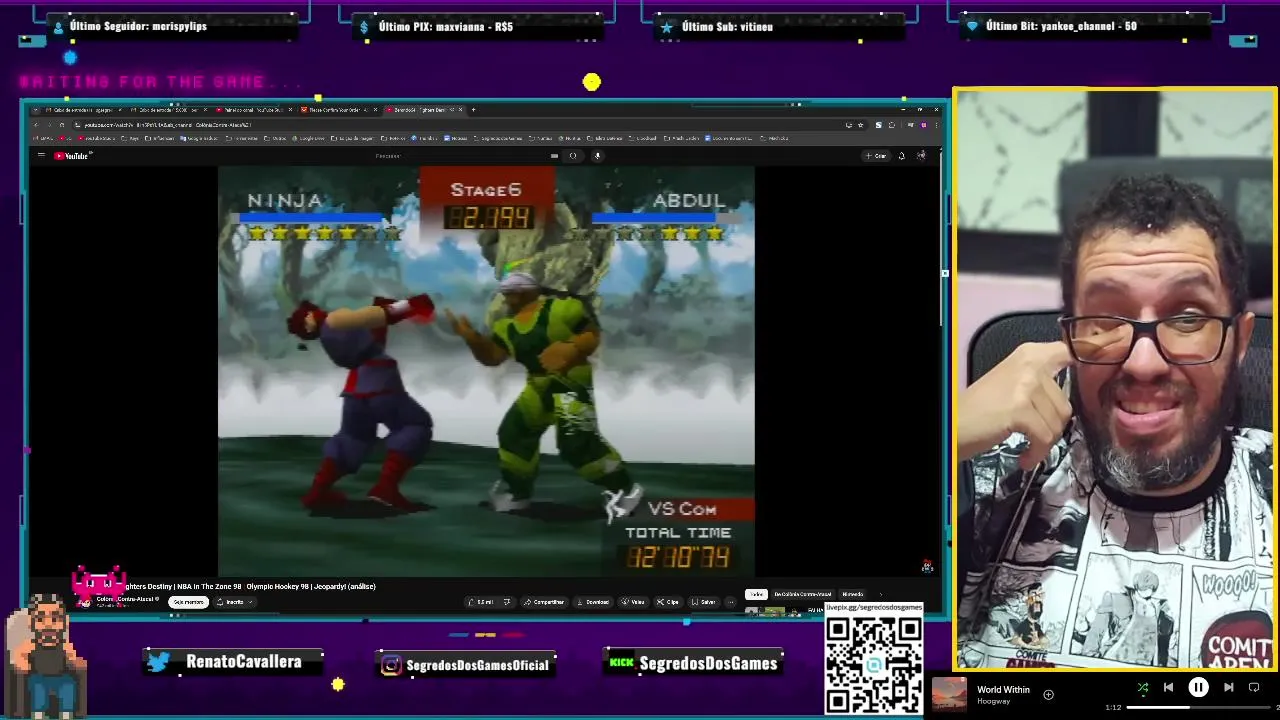Seek the music track progress bar
This screenshot has height=720, width=1280.
click(1200, 708)
